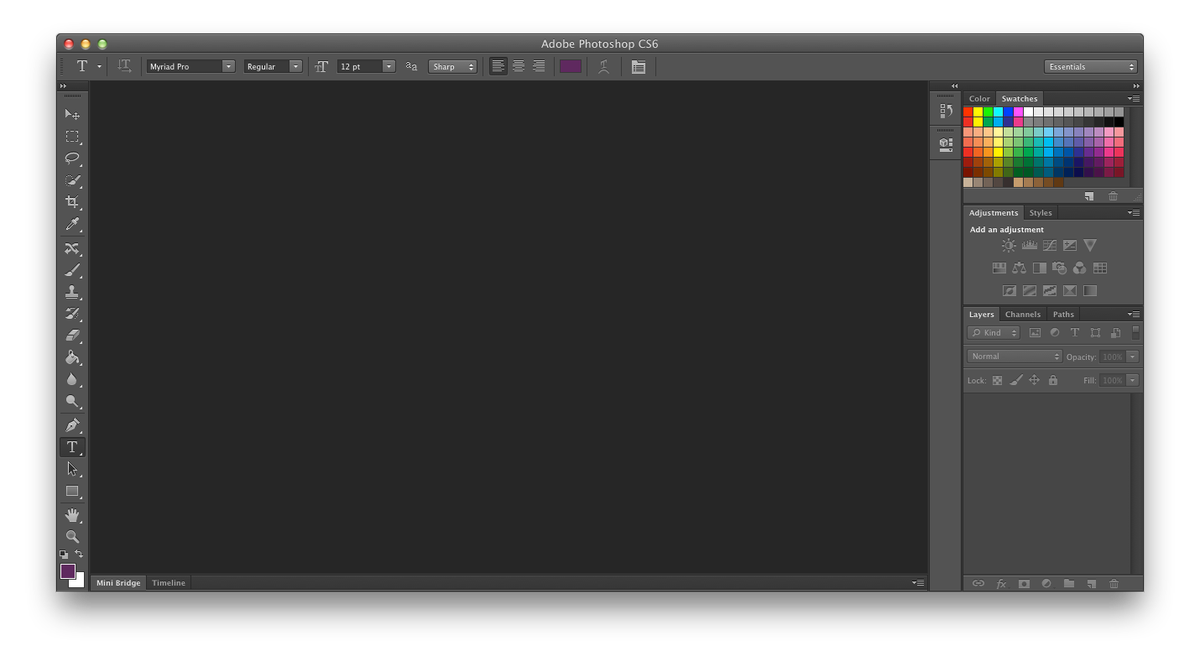Select the Paint Bucket tool
The height and width of the screenshot is (666, 1200).
click(72, 357)
